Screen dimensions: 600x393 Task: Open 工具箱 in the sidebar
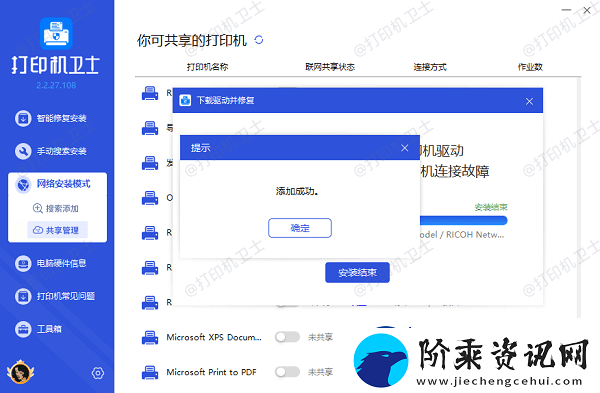(x=38, y=329)
